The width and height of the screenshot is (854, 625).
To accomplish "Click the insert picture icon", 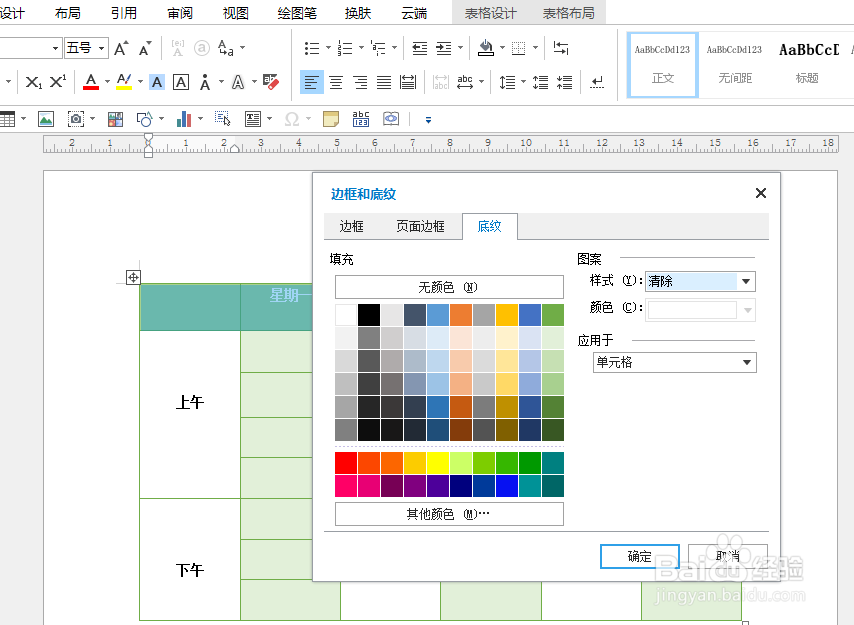I will point(46,118).
